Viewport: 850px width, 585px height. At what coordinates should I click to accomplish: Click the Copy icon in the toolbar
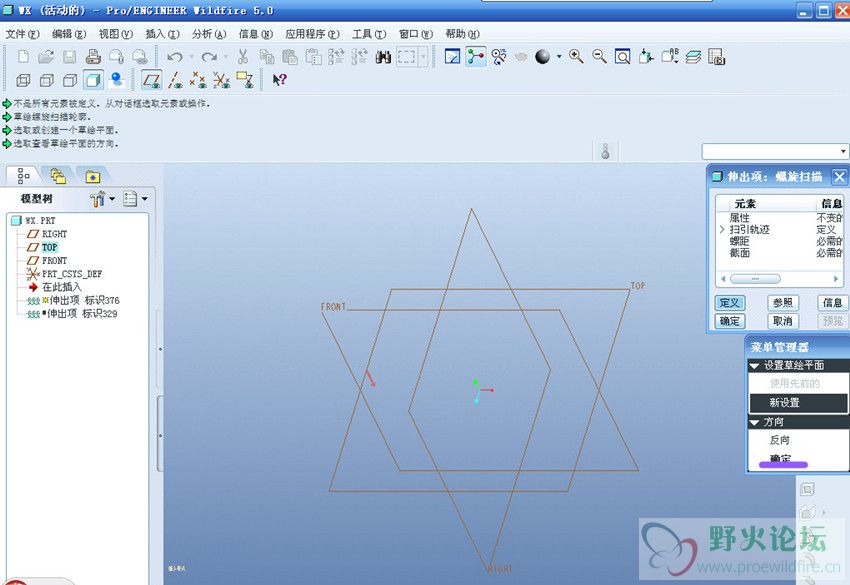(x=267, y=56)
